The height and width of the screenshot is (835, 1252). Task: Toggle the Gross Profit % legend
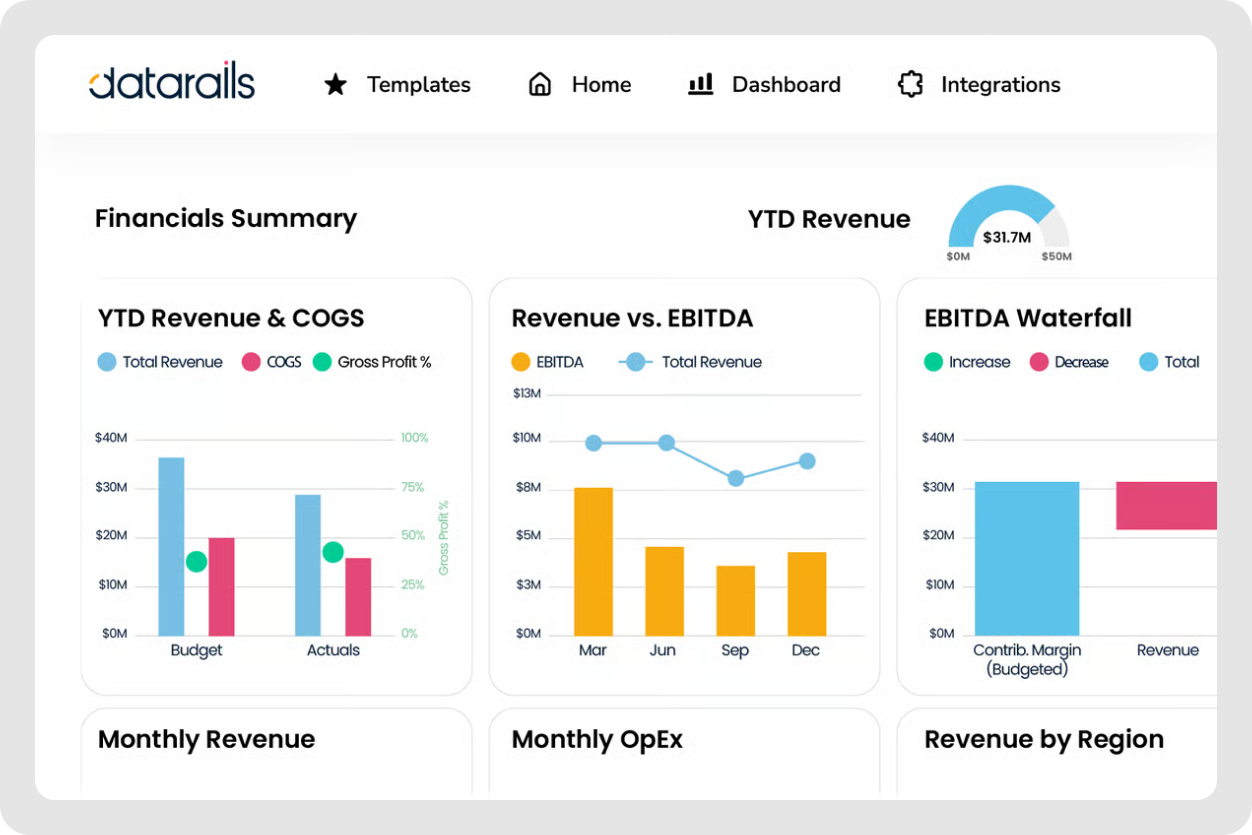pyautogui.click(x=372, y=362)
